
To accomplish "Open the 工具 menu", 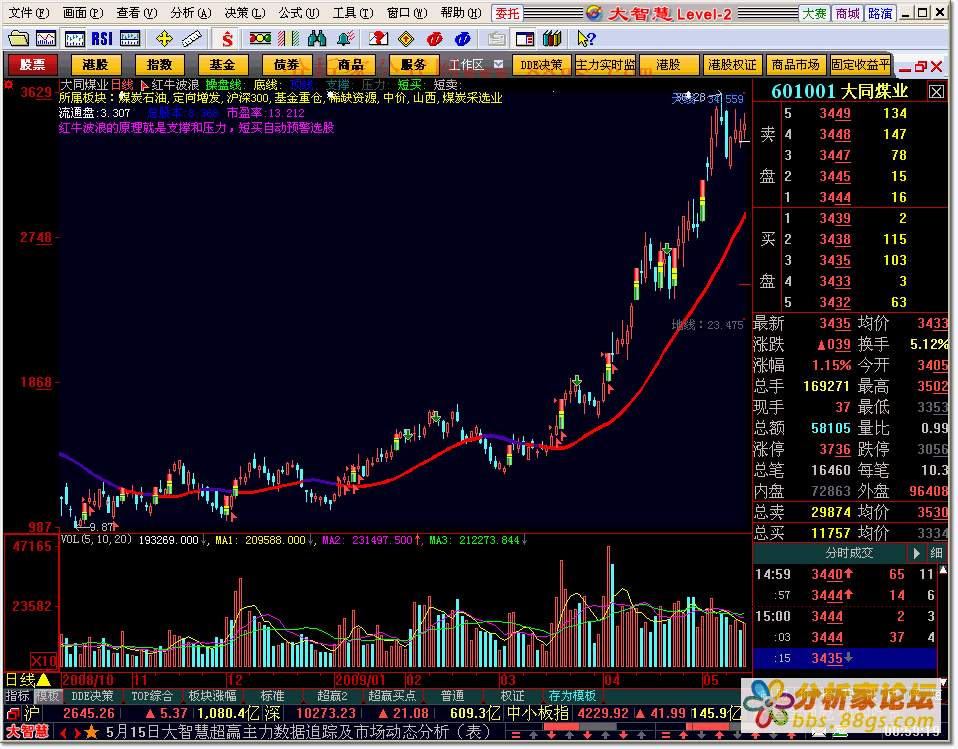I will pos(353,13).
